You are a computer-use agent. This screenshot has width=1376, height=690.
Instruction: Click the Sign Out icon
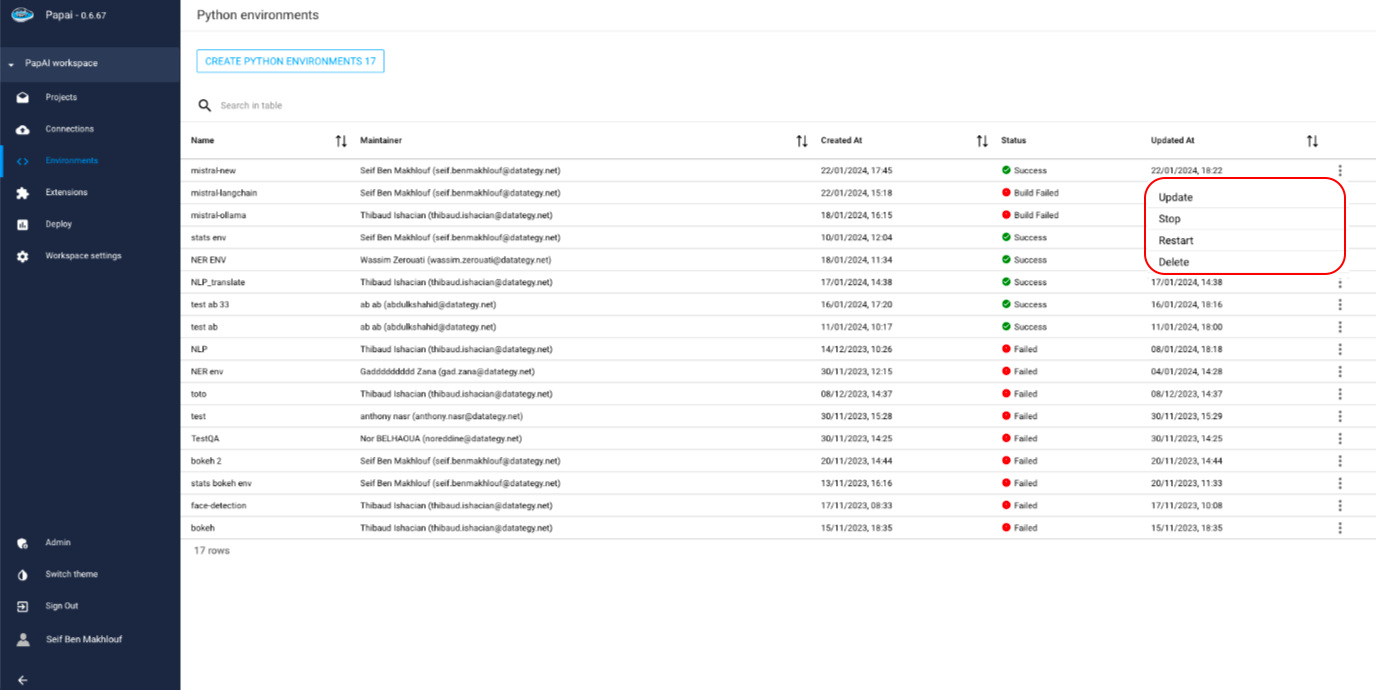23,606
